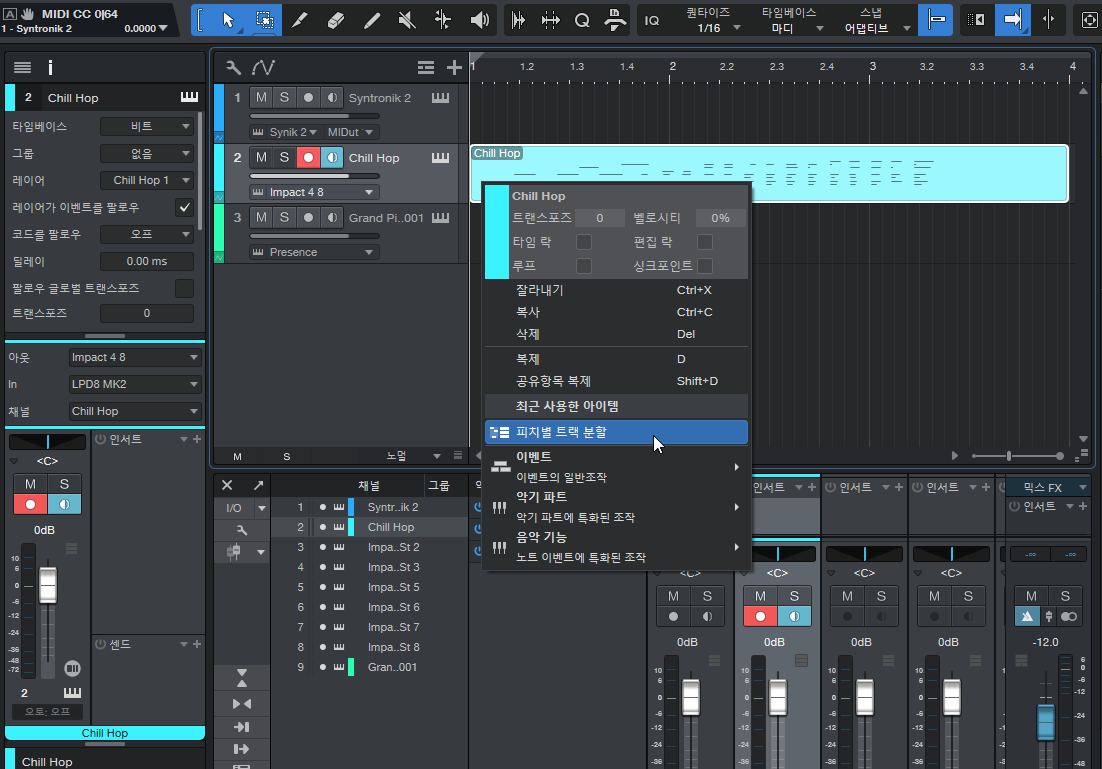Open the 악기 파트 submenu

616,507
